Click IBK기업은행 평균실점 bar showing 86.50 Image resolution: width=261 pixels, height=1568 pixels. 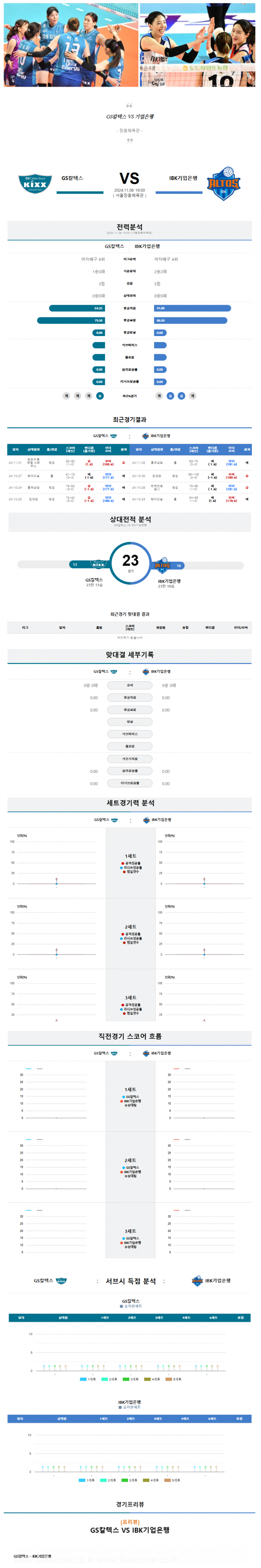click(x=191, y=320)
